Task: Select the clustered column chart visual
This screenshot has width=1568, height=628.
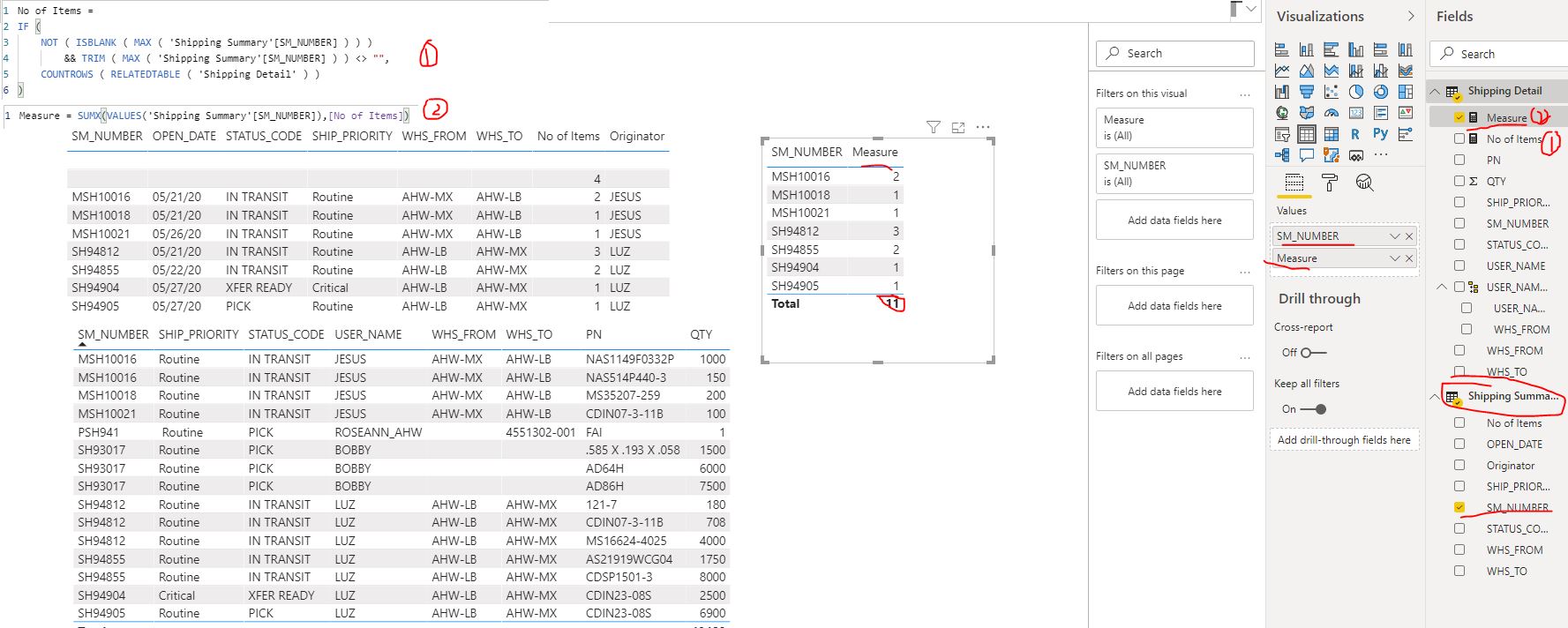Action: click(1356, 49)
